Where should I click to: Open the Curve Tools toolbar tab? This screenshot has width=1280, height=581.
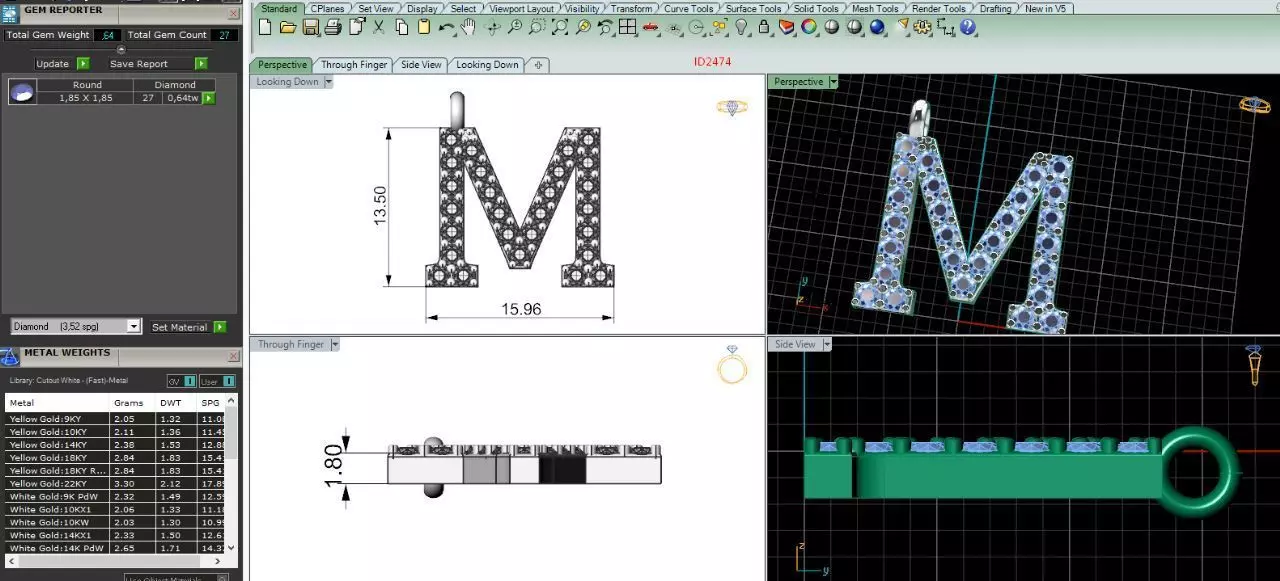(689, 9)
